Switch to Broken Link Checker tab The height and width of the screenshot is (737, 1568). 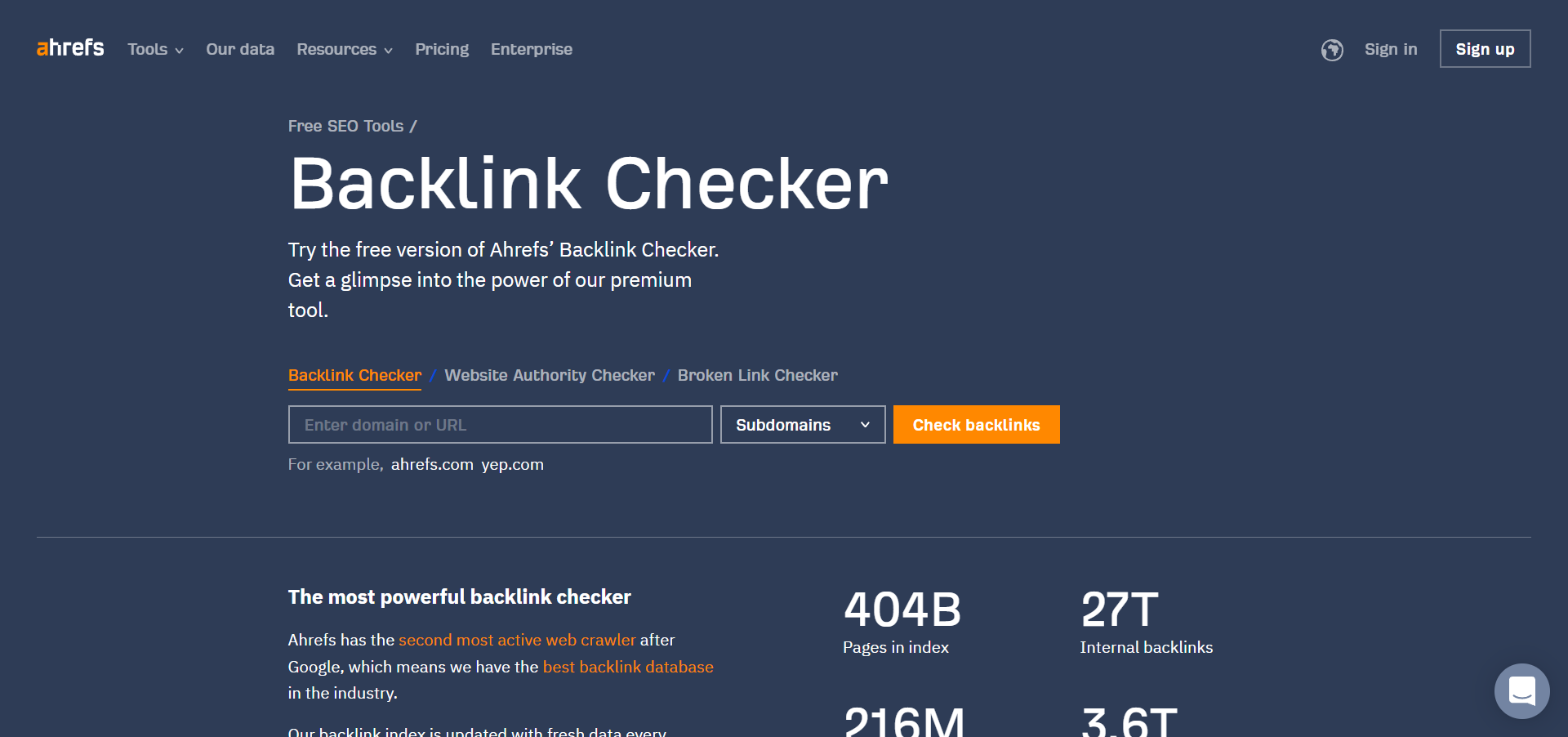click(x=757, y=375)
